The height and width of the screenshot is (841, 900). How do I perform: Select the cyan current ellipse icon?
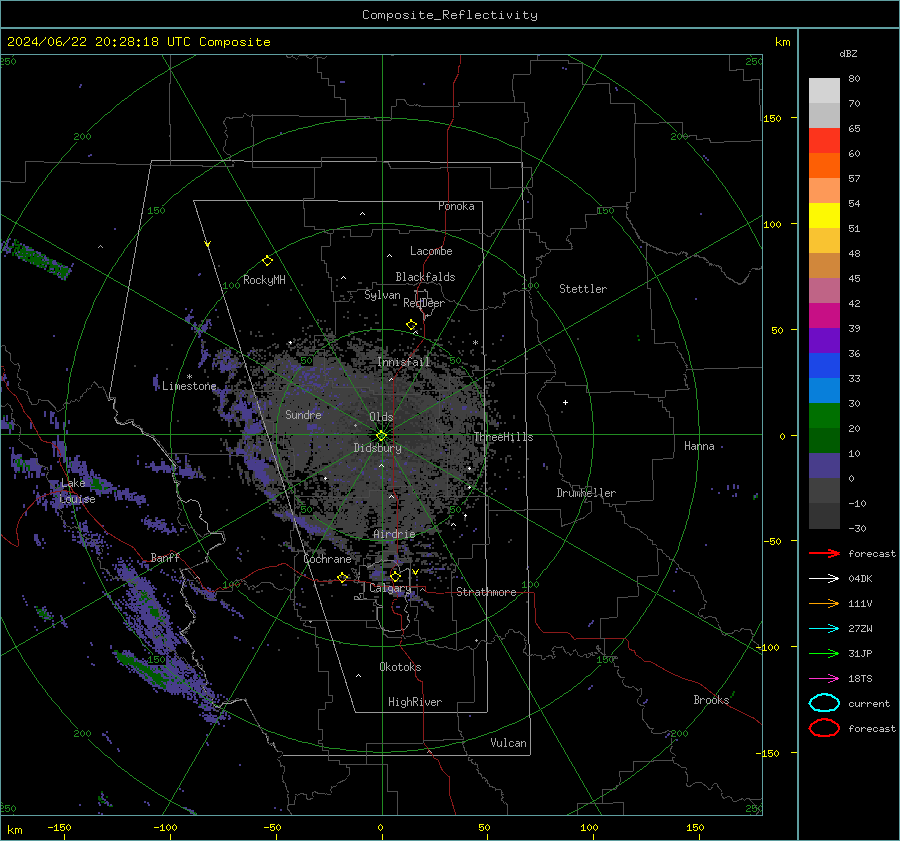point(824,703)
